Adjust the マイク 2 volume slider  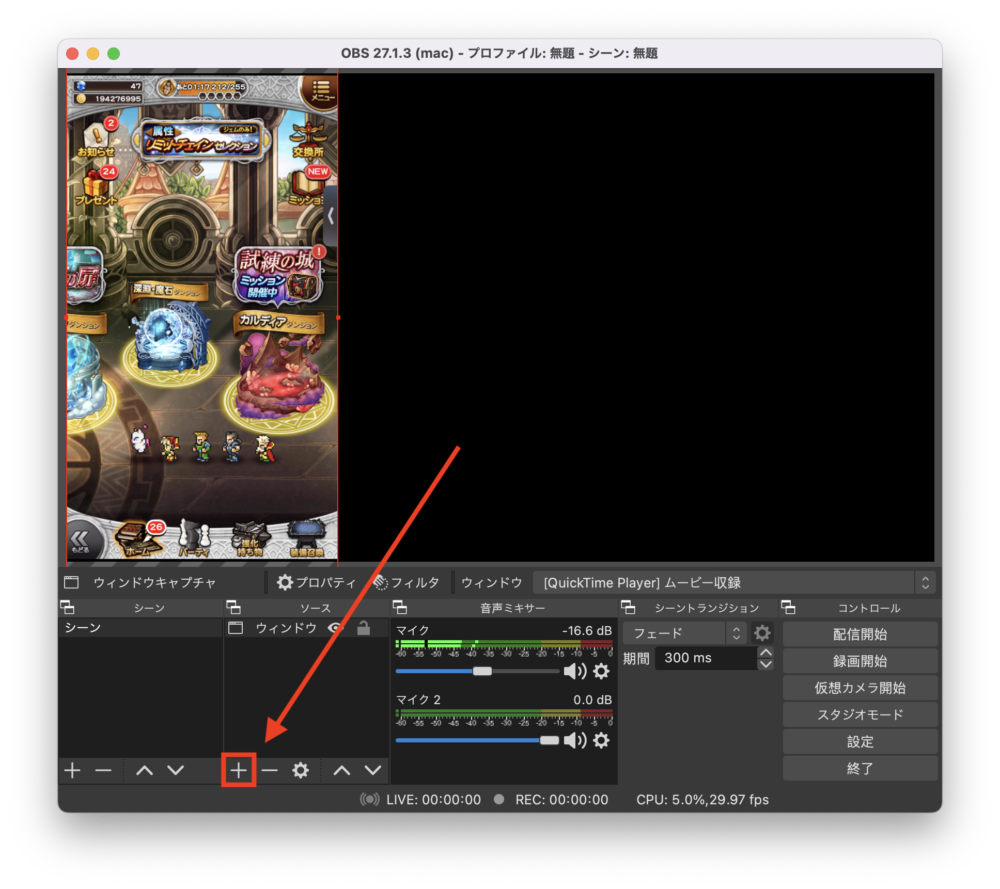[x=549, y=740]
